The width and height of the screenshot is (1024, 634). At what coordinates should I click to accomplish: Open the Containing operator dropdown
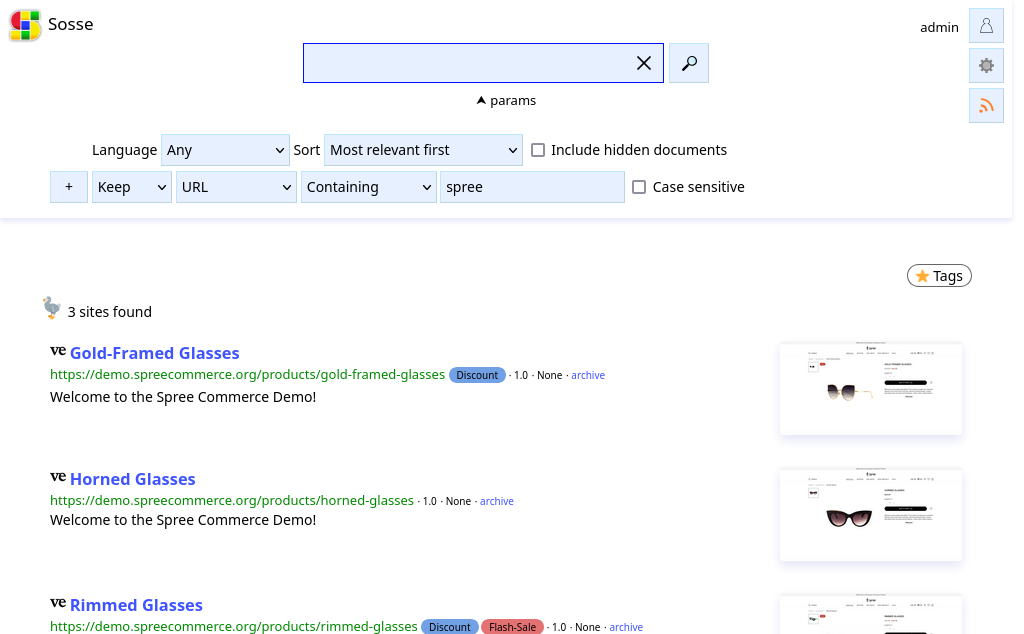click(x=368, y=187)
